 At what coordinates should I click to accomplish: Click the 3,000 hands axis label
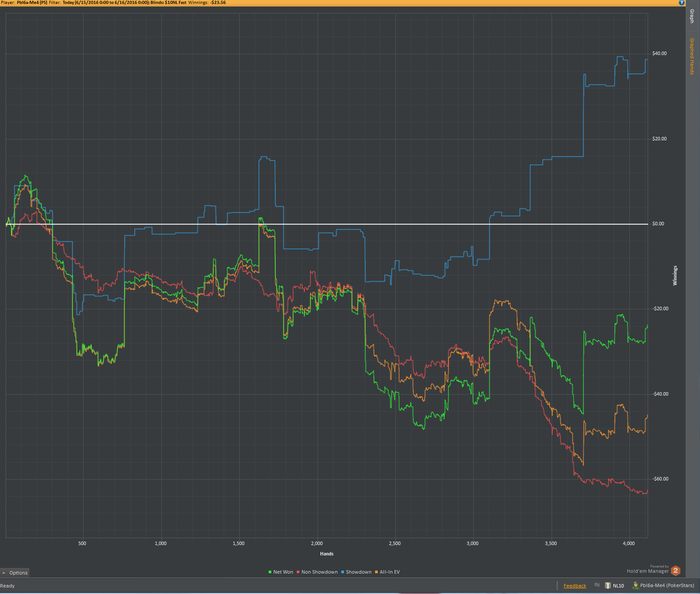click(x=473, y=544)
